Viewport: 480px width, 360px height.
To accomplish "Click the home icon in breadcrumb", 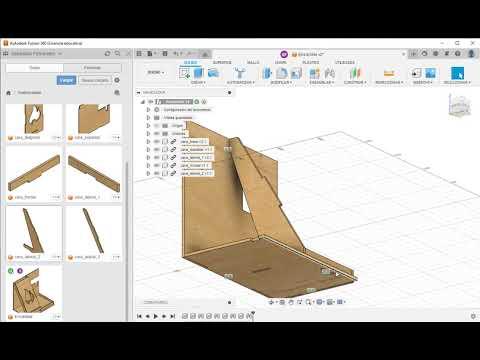I will [x=9, y=93].
